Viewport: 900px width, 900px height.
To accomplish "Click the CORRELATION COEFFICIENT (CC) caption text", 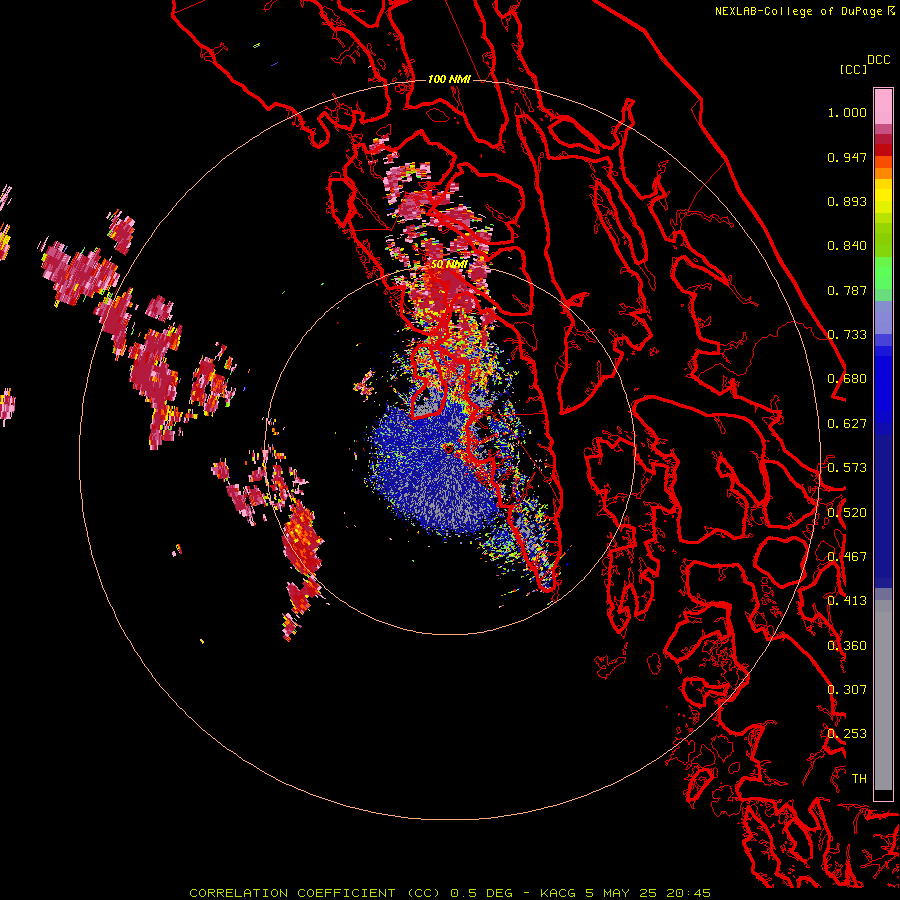I will point(315,893).
